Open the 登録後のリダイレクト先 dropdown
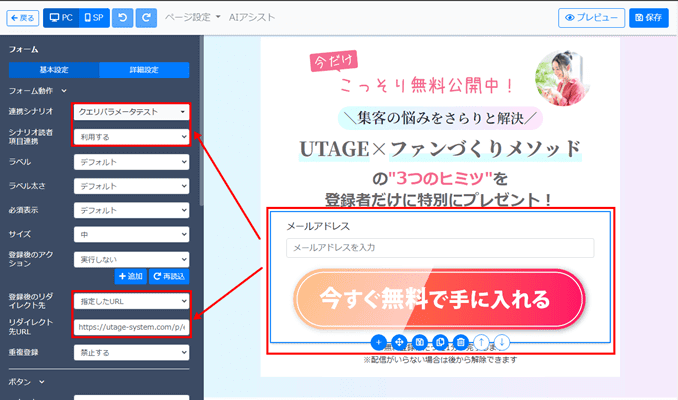 tap(131, 301)
